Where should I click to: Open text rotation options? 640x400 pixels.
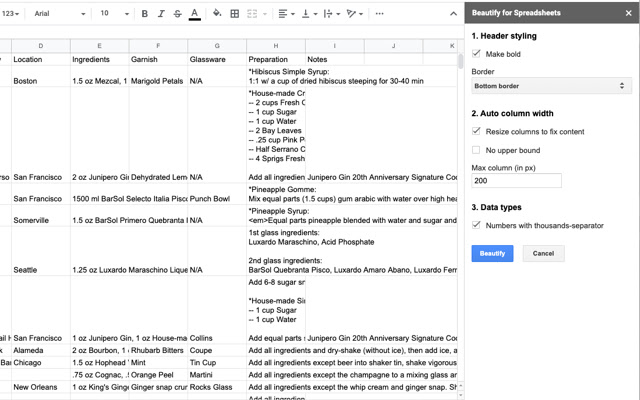click(x=354, y=14)
